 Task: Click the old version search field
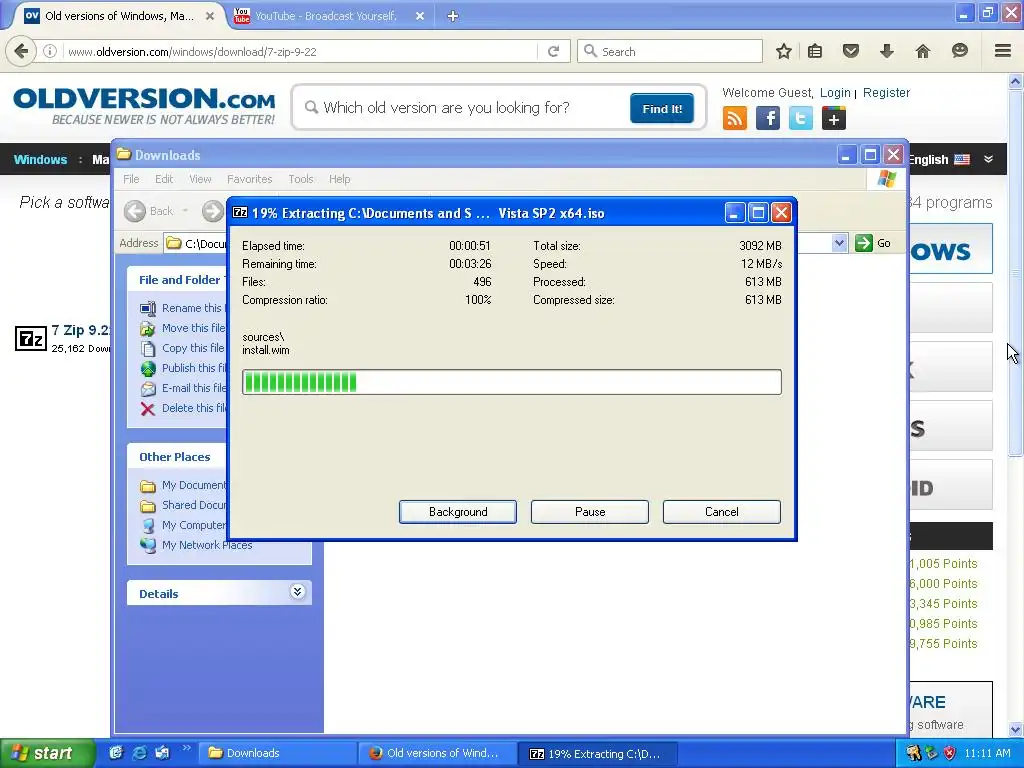(464, 108)
